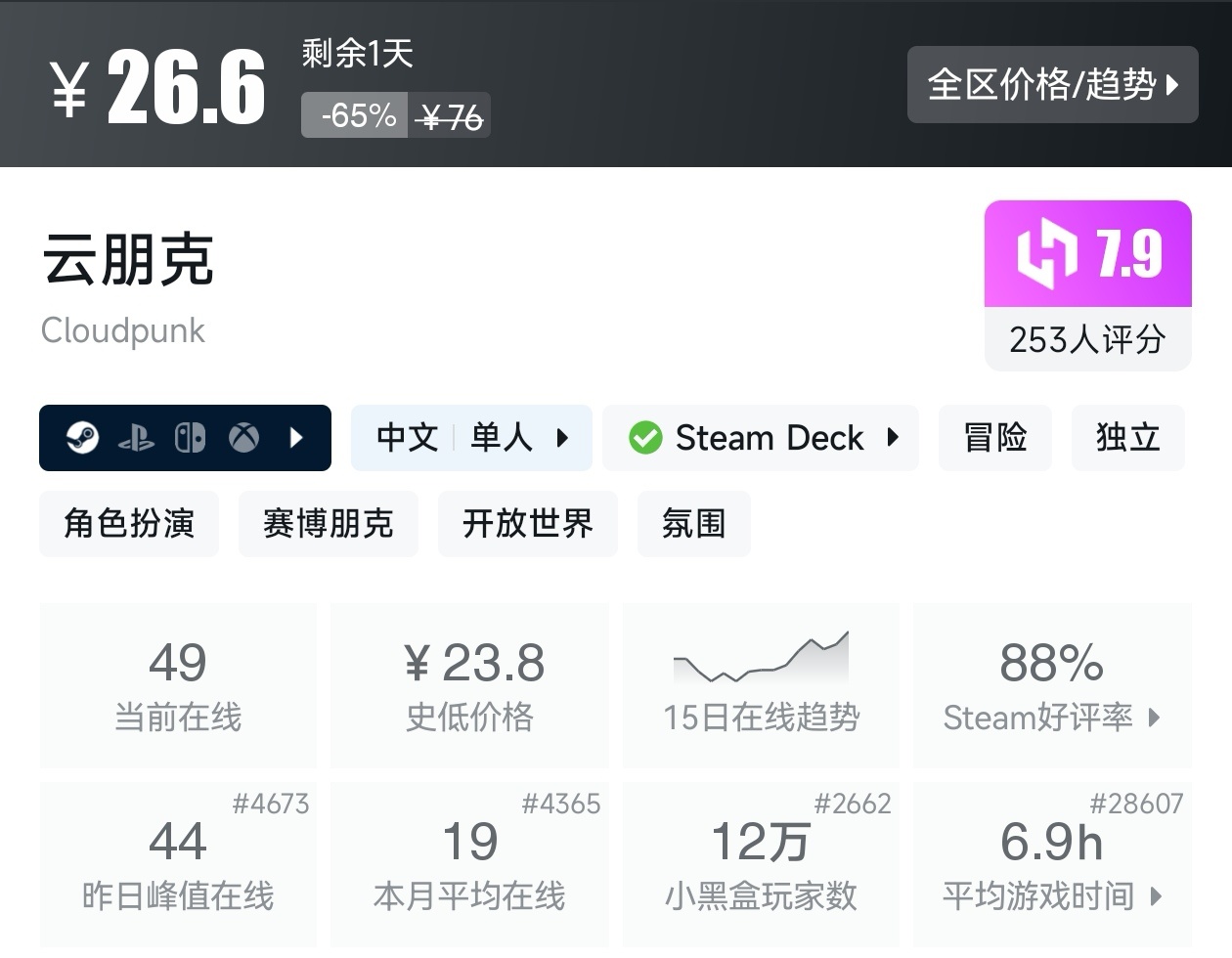Open the 赛博朋克 tag
Image resolution: width=1232 pixels, height=958 pixels.
coord(329,524)
